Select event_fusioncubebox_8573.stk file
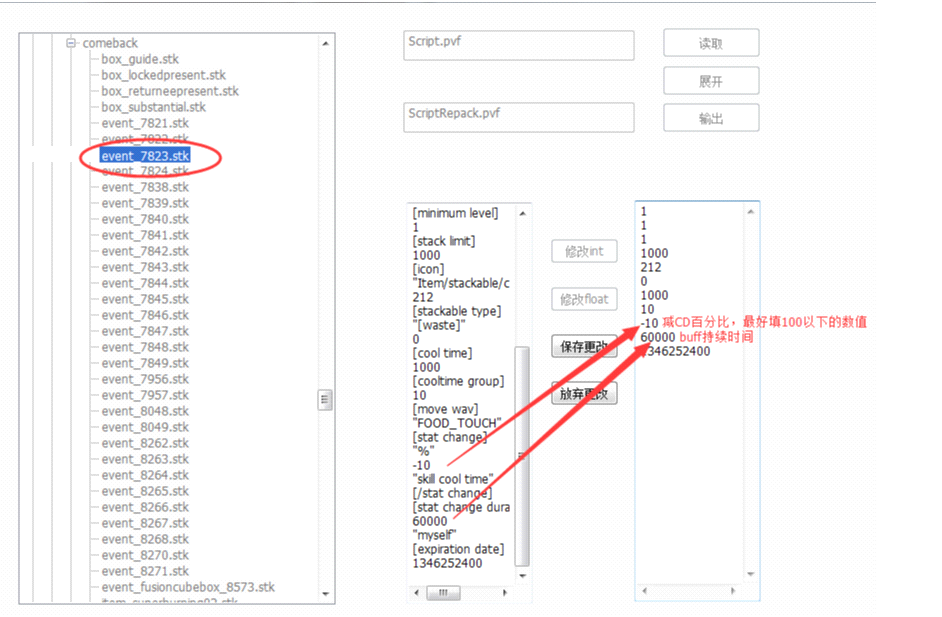The width and height of the screenshot is (942, 617). (187, 587)
